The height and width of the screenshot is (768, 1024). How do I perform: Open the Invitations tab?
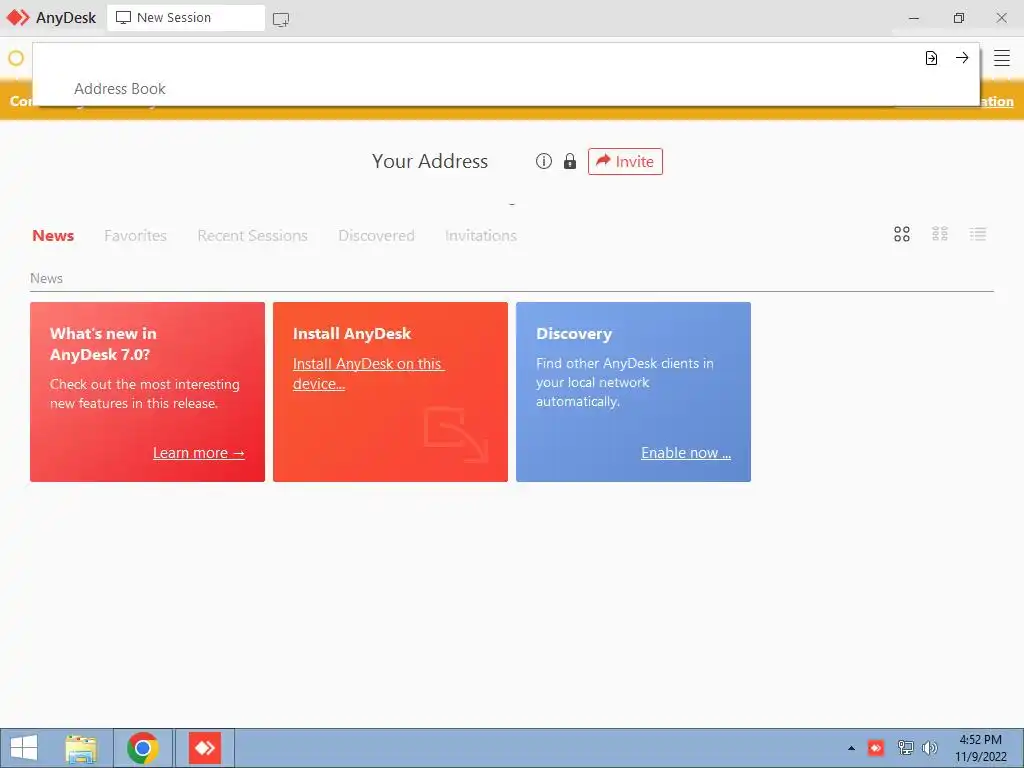481,235
